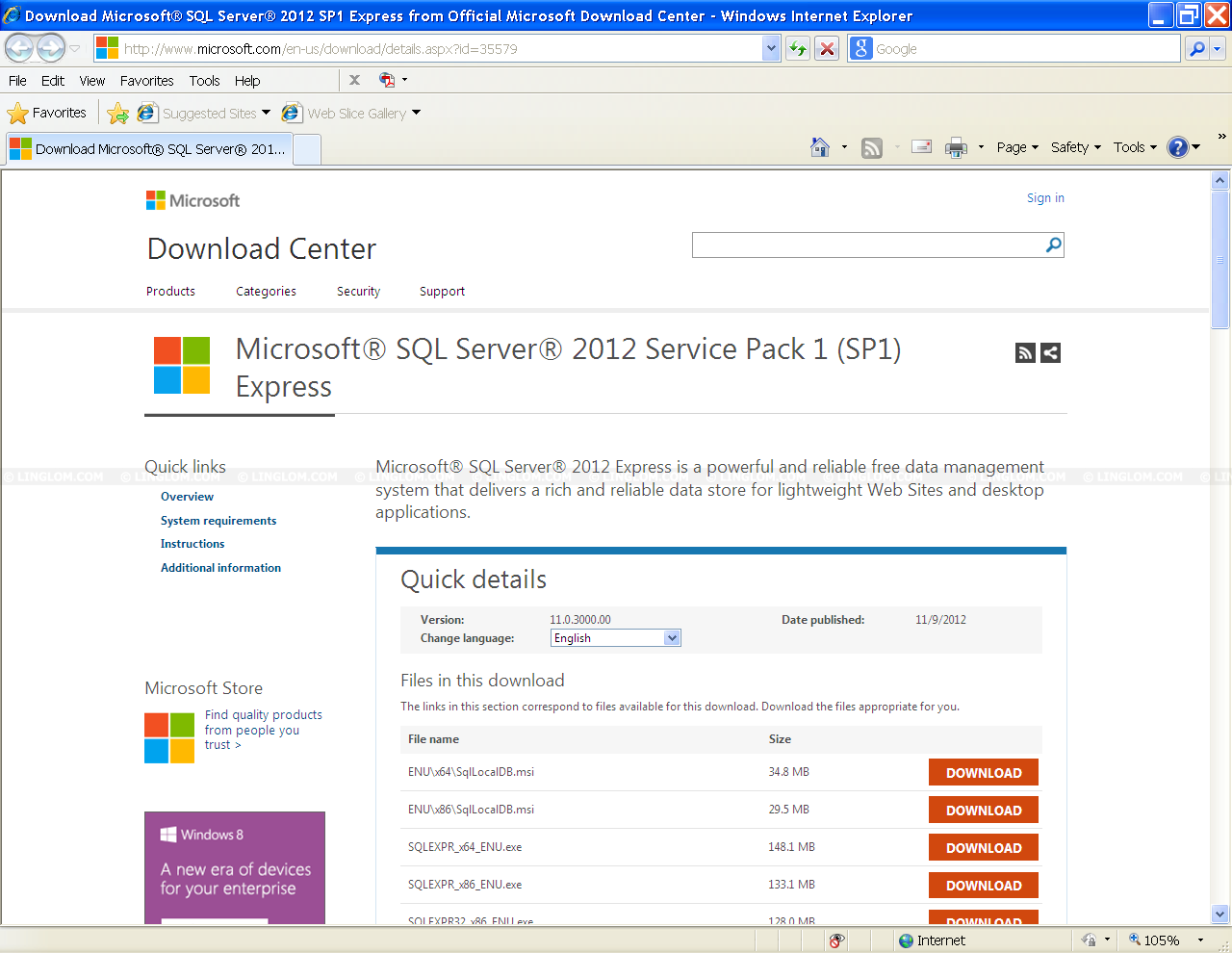
Task: Download SQLEXPR_x64_ENU.exe file
Action: click(984, 847)
